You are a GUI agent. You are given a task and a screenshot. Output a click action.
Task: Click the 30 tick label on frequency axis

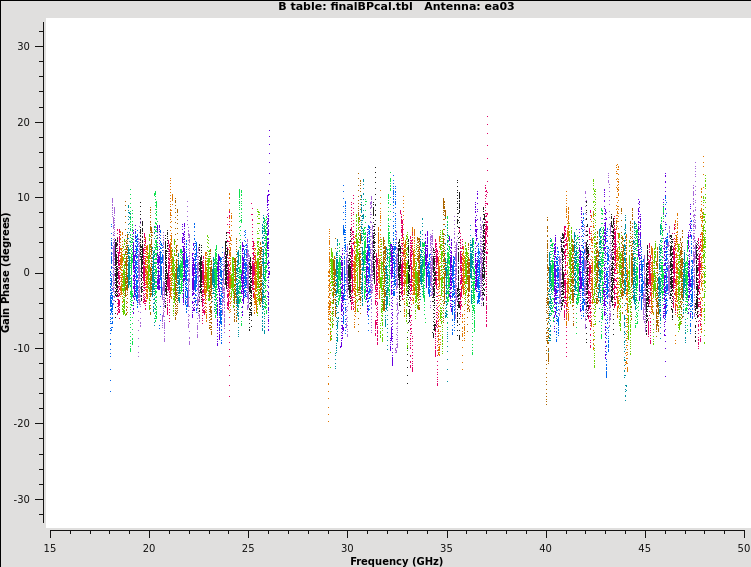(347, 547)
